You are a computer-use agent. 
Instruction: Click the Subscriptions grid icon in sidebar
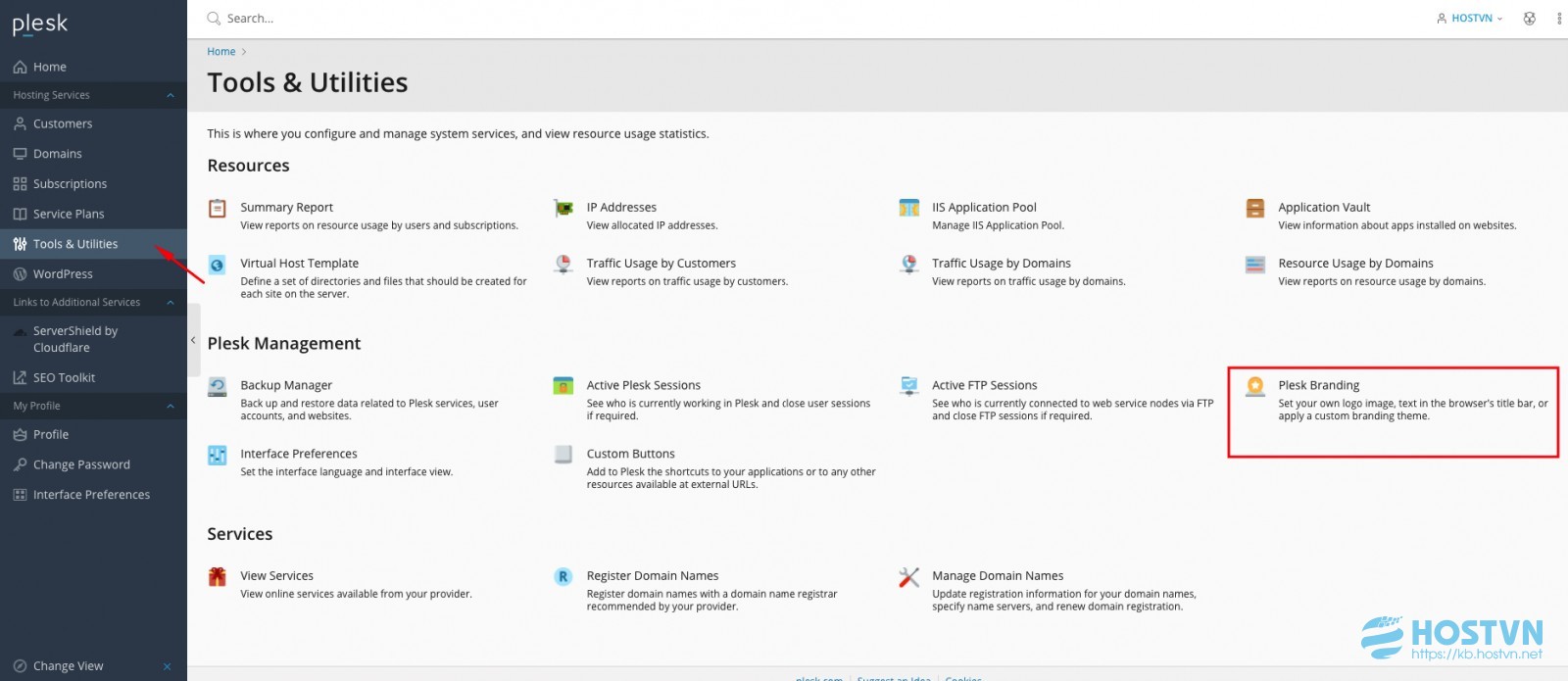pos(20,184)
